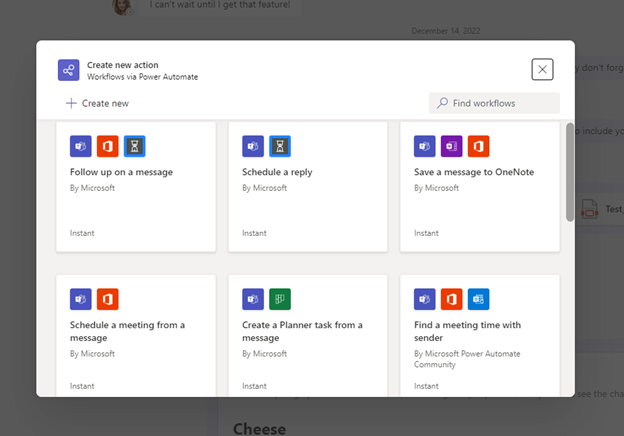Click By Microsoft text on Schedule a reply card
The width and height of the screenshot is (624, 436).
pos(264,188)
